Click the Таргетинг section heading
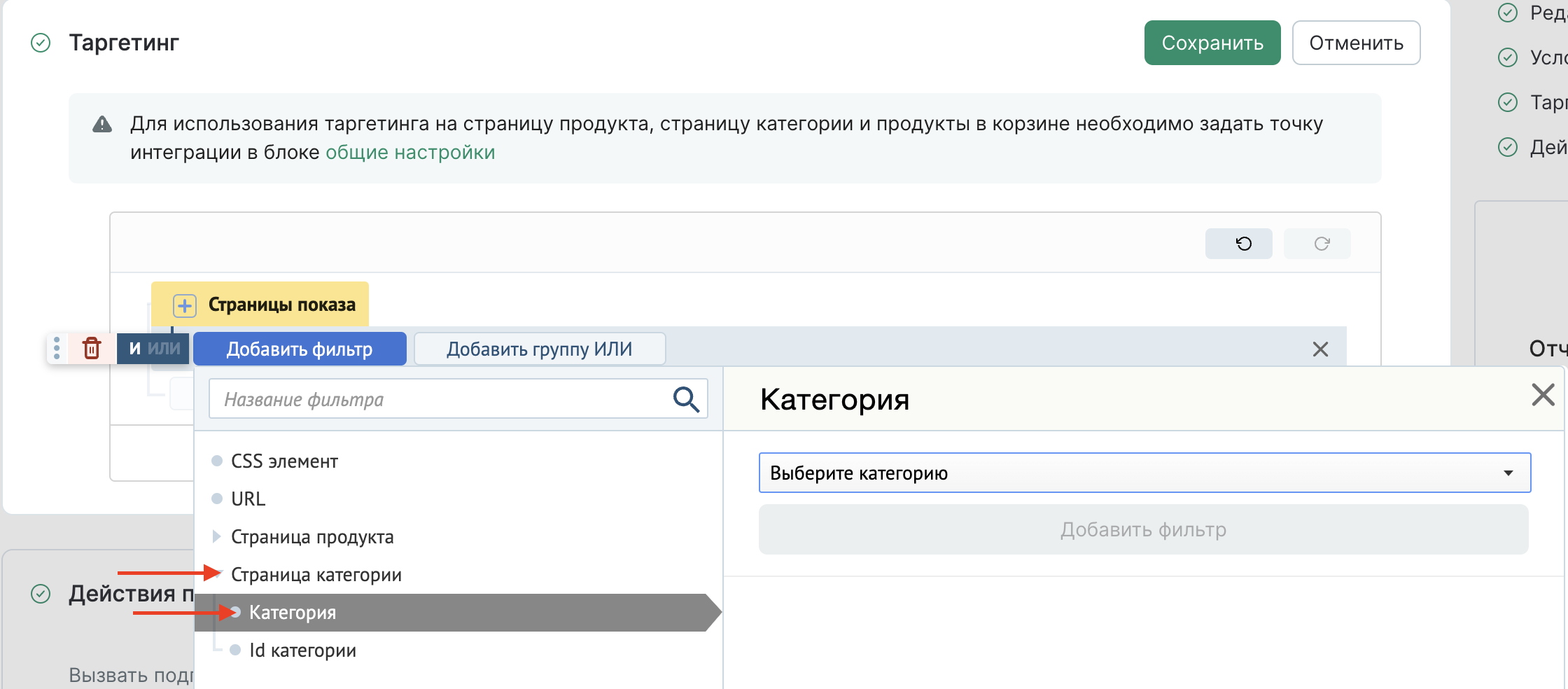Screen dimensions: 1568x689 (x=124, y=43)
